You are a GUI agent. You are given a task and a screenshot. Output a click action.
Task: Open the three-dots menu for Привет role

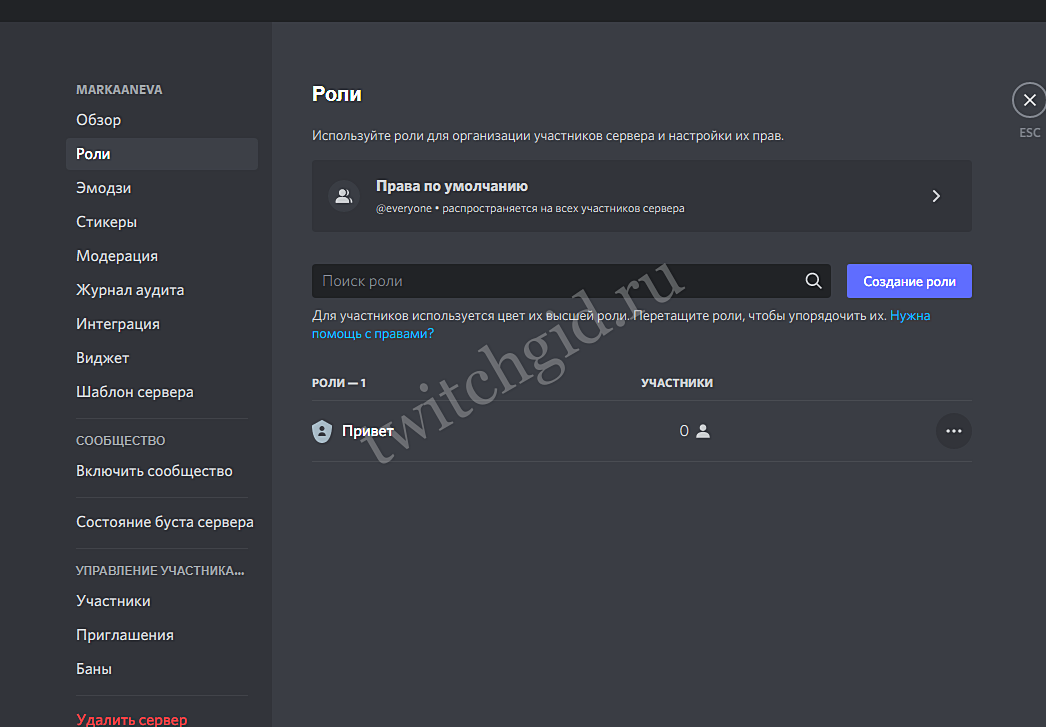(953, 431)
